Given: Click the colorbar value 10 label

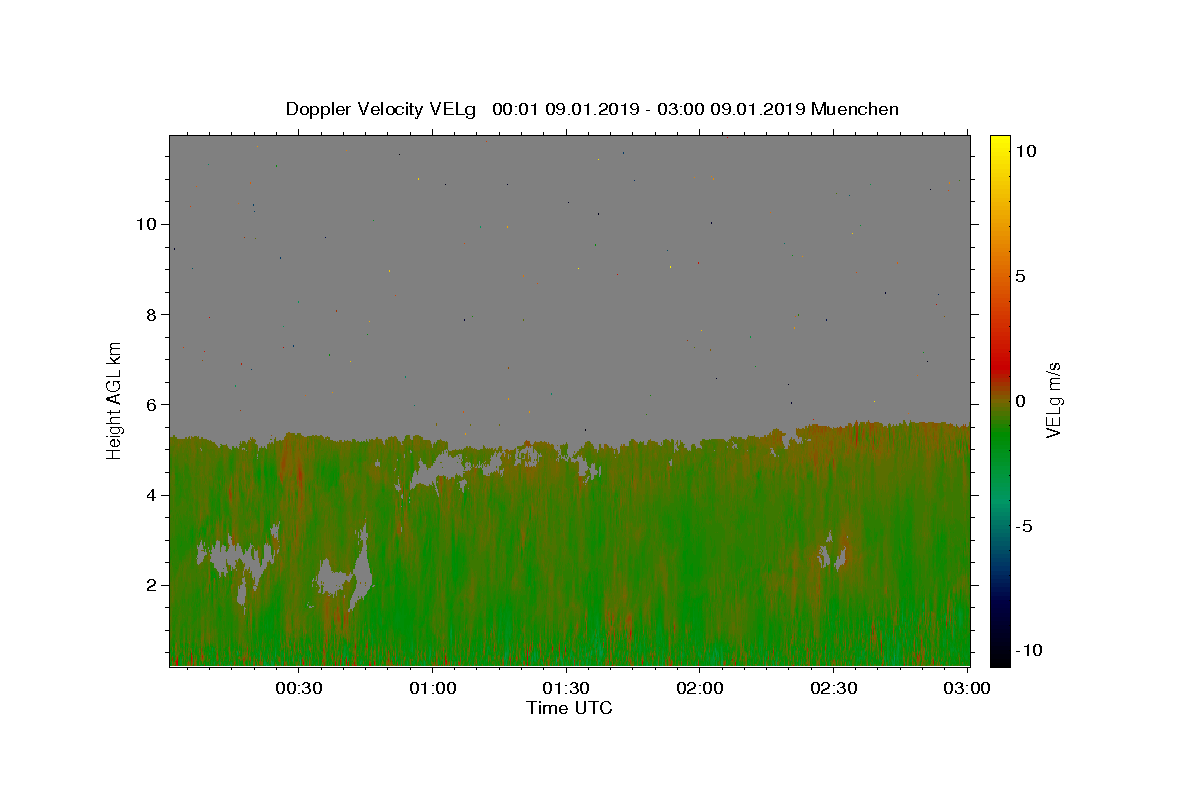Looking at the screenshot, I should [1025, 150].
